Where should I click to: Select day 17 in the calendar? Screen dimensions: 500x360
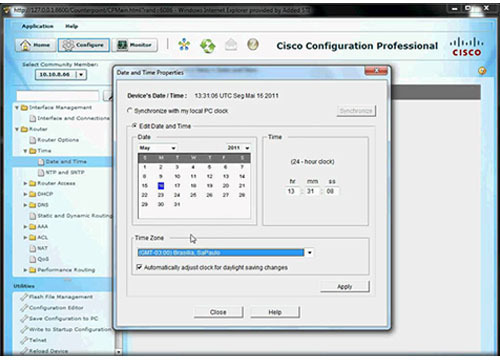tap(177, 186)
